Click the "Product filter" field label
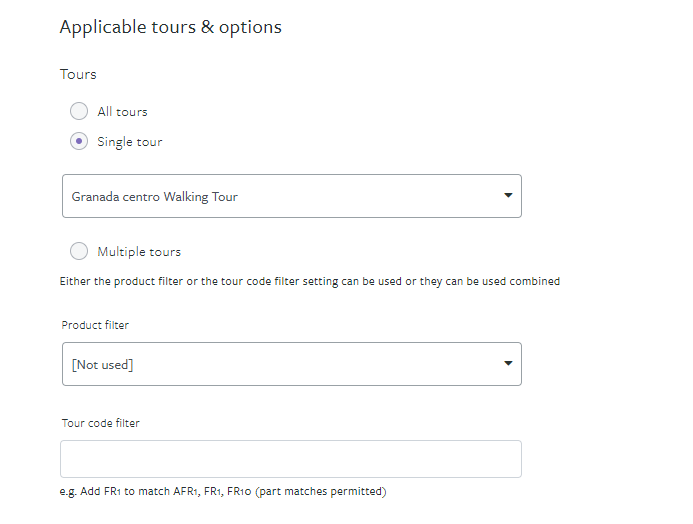This screenshot has height=524, width=693. pos(95,325)
